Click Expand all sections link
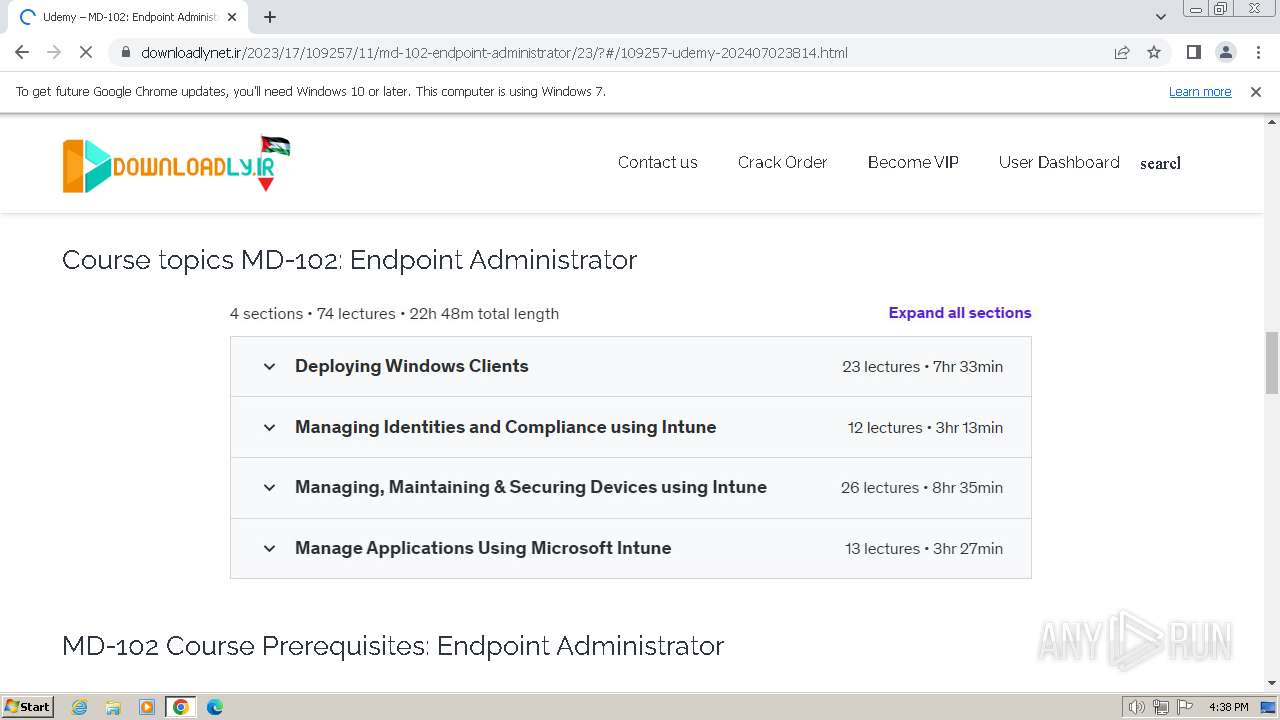 click(x=960, y=313)
